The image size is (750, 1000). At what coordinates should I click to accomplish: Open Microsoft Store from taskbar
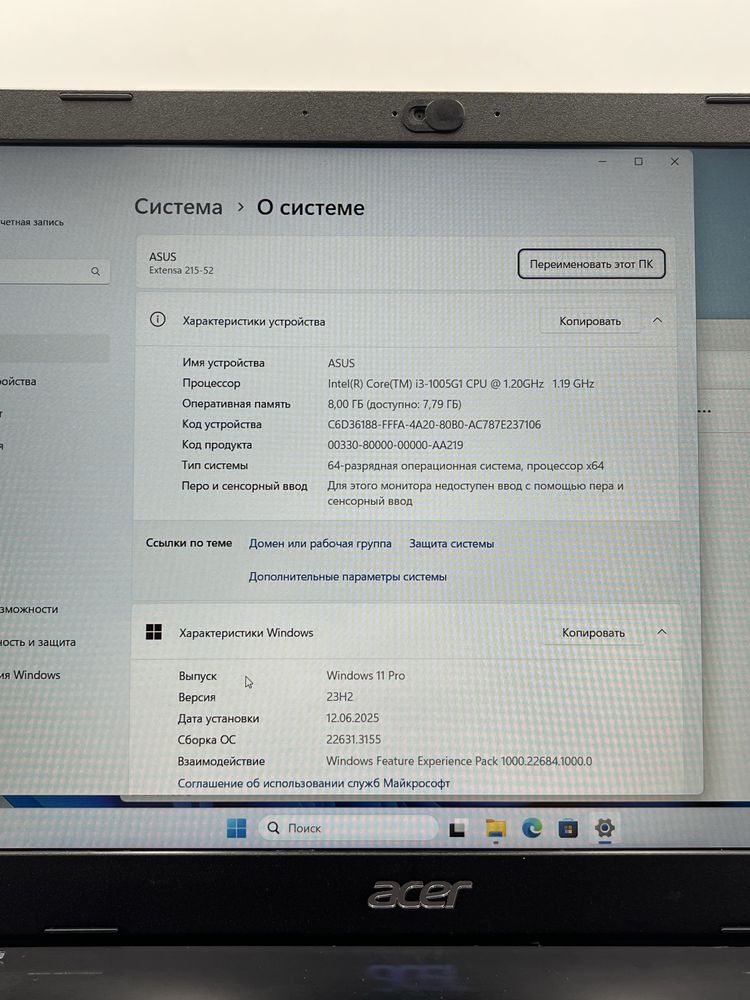[568, 828]
